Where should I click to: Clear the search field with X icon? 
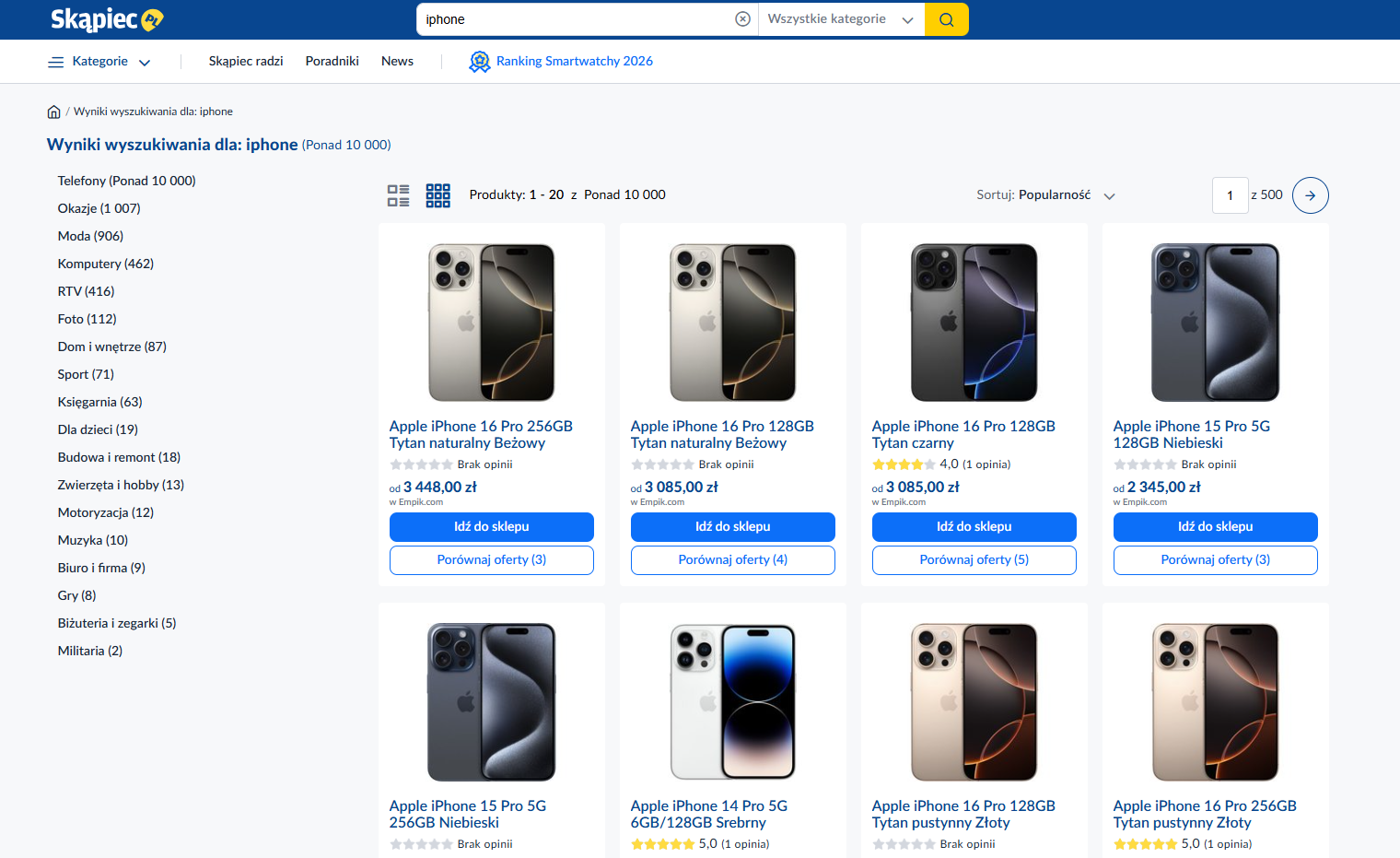tap(742, 19)
